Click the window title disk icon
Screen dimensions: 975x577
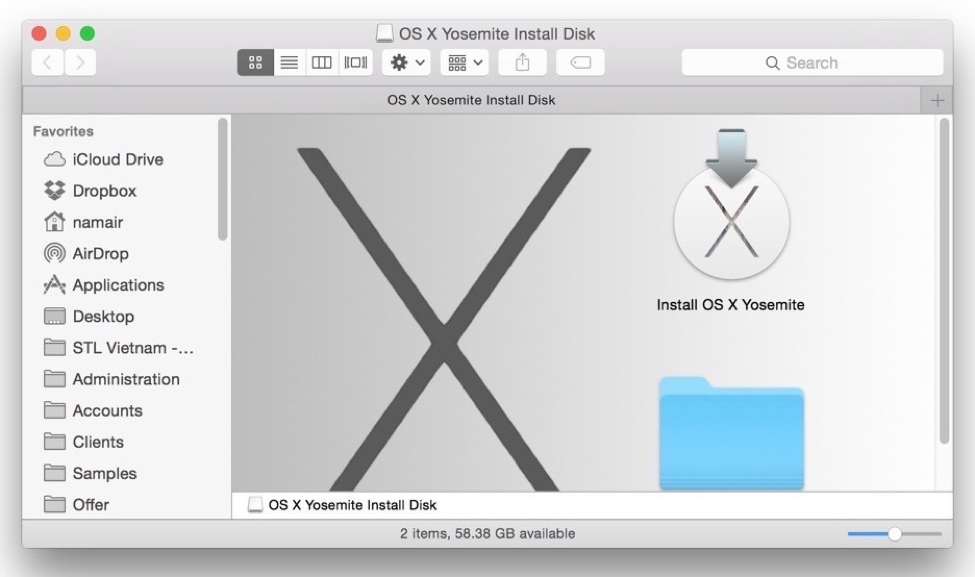tap(385, 33)
